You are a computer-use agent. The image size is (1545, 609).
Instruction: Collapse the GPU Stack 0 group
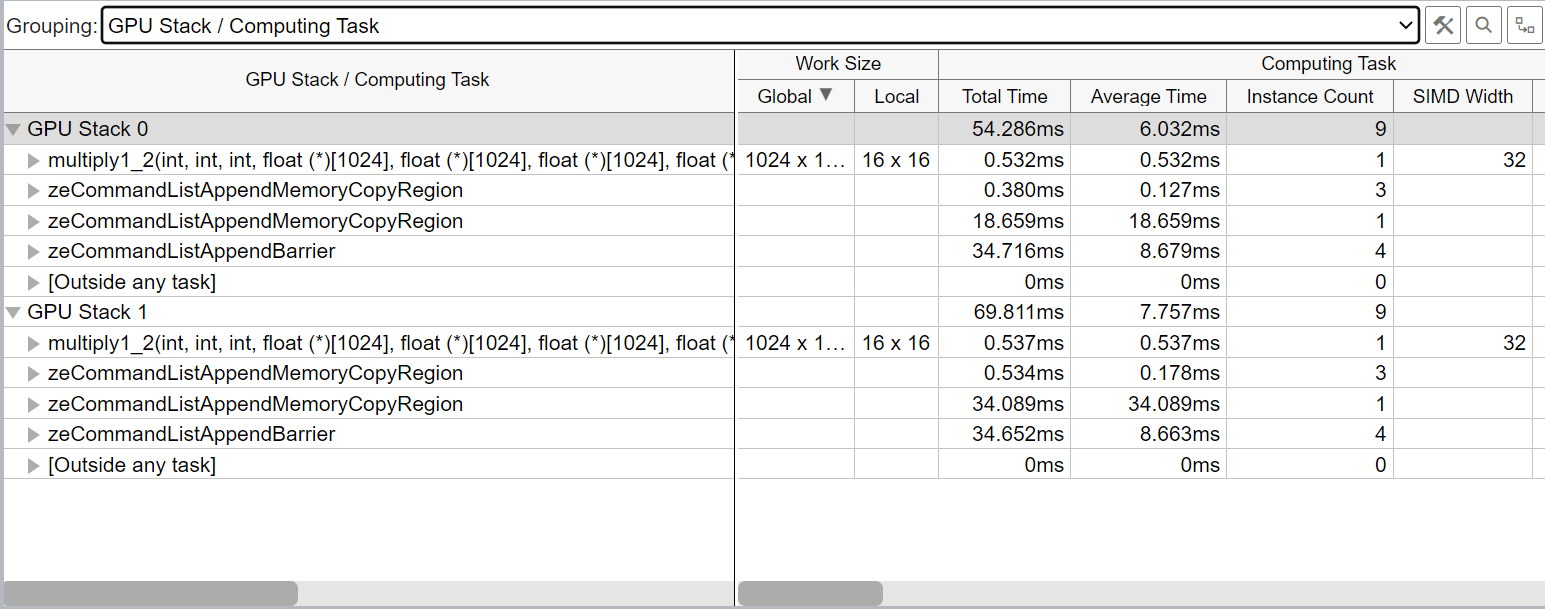coord(14,130)
